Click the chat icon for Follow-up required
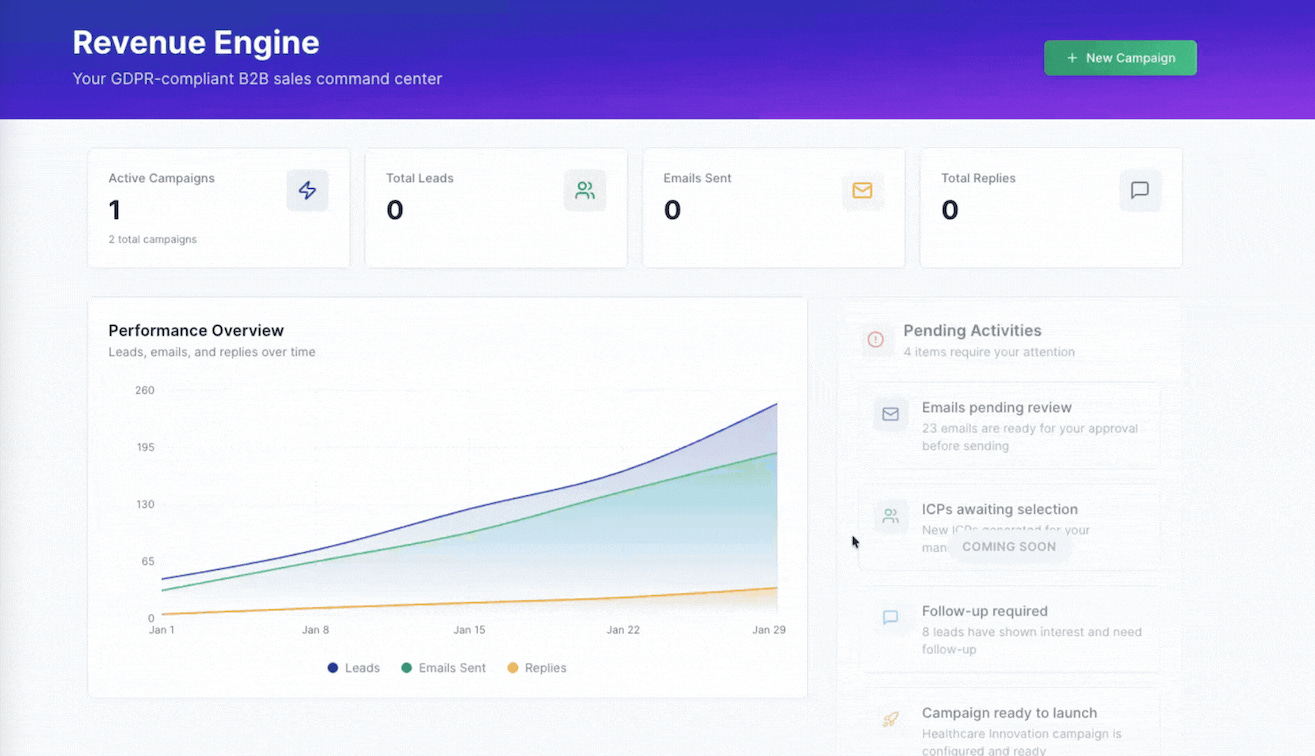 pos(891,618)
